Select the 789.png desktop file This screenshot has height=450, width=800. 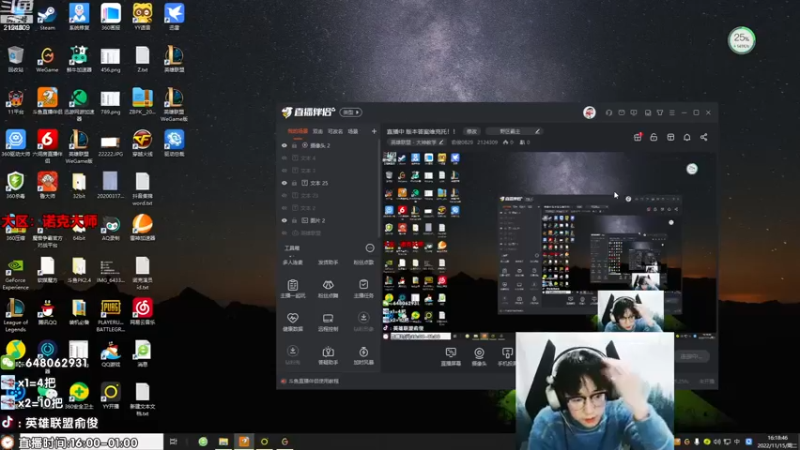(x=110, y=102)
